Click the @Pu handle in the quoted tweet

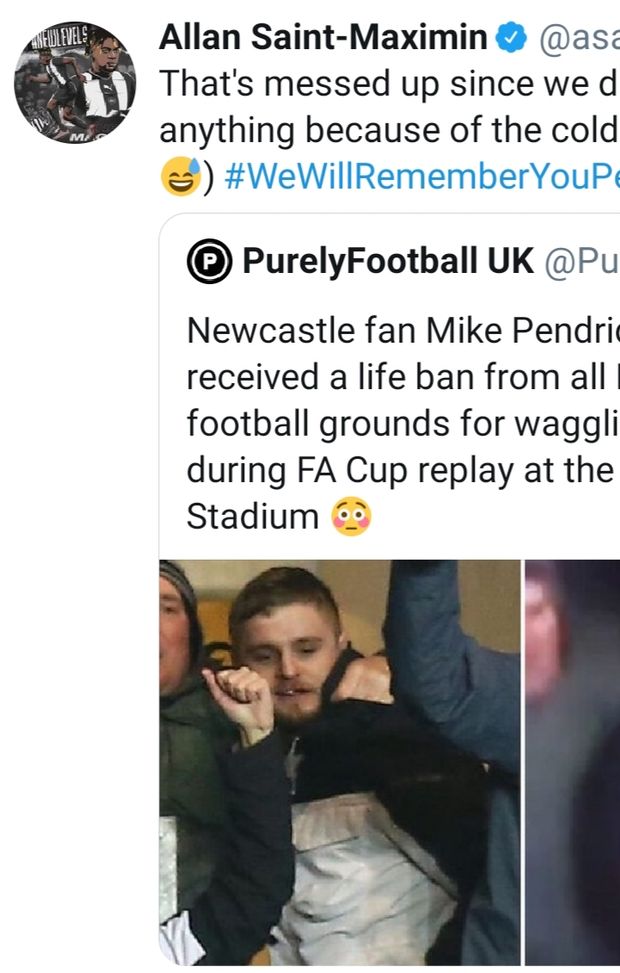pos(582,262)
